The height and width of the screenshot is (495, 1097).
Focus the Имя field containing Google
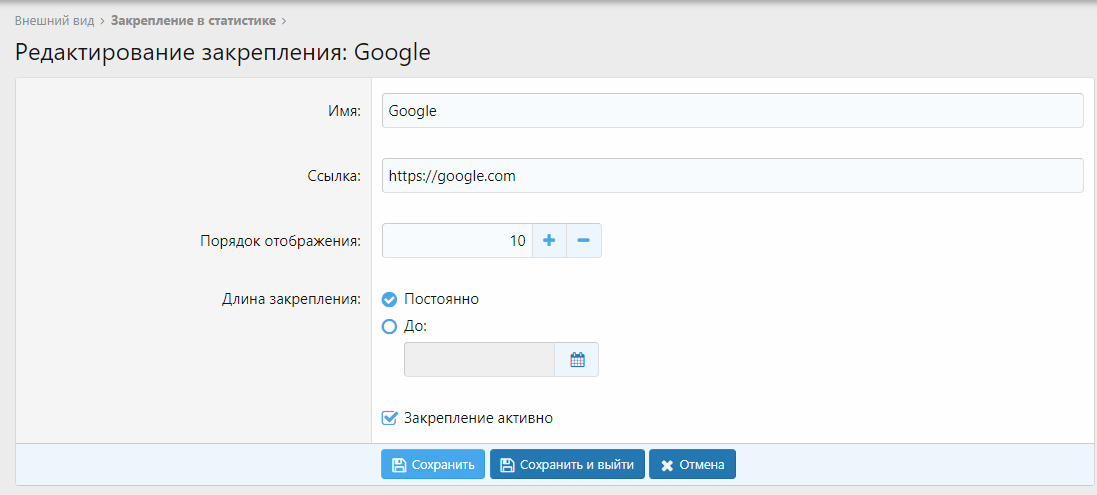tap(732, 111)
